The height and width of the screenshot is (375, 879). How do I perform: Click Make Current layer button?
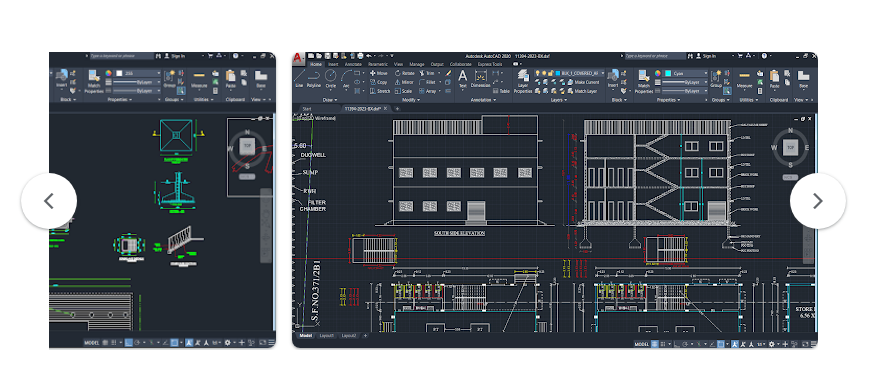pos(584,82)
